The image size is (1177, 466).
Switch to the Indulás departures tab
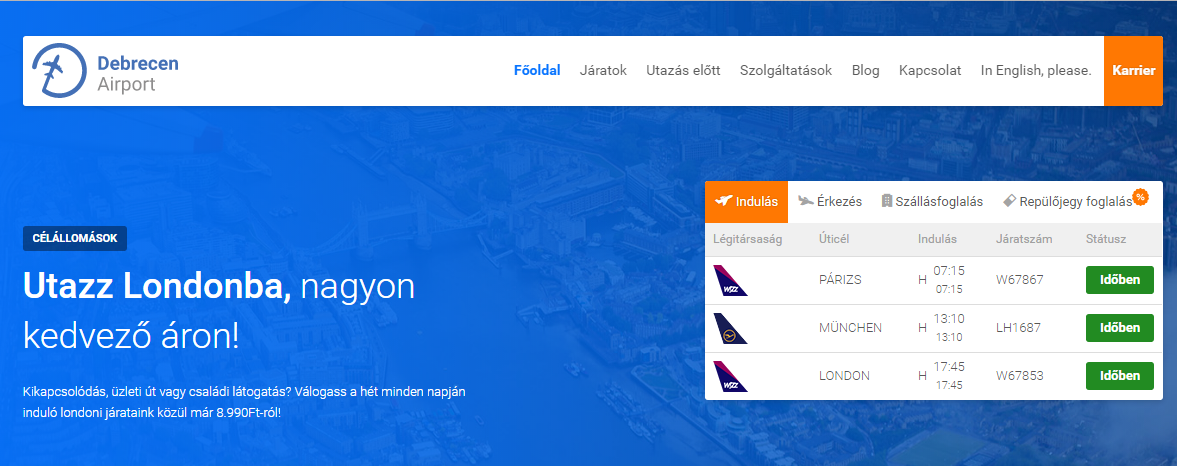coord(746,201)
